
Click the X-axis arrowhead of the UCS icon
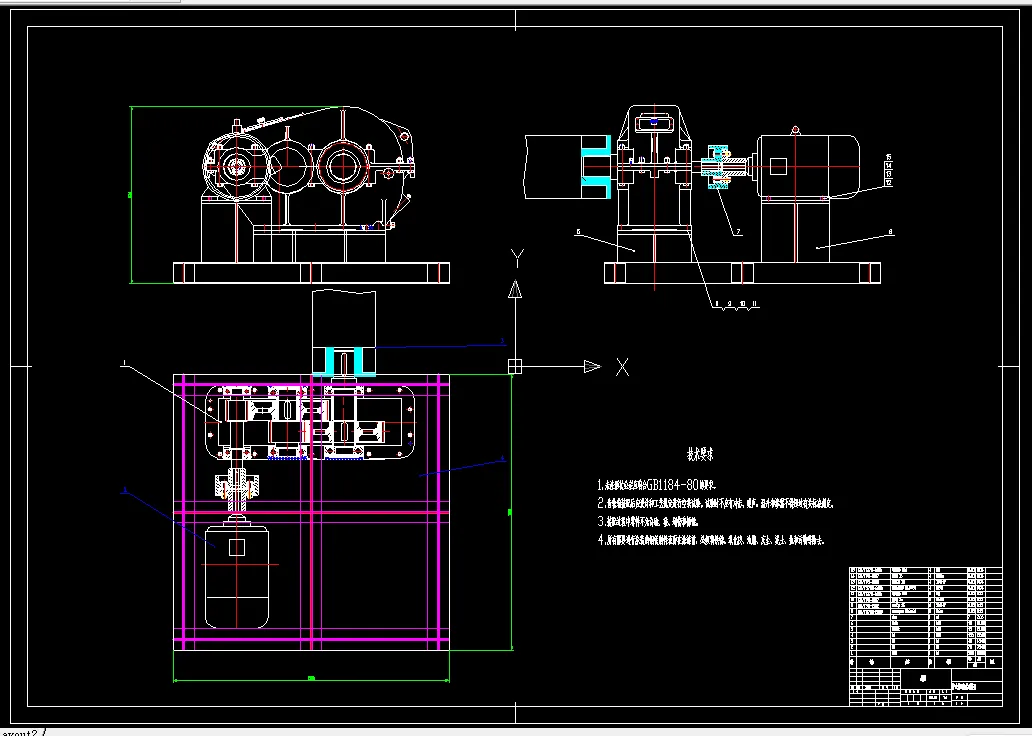point(592,367)
